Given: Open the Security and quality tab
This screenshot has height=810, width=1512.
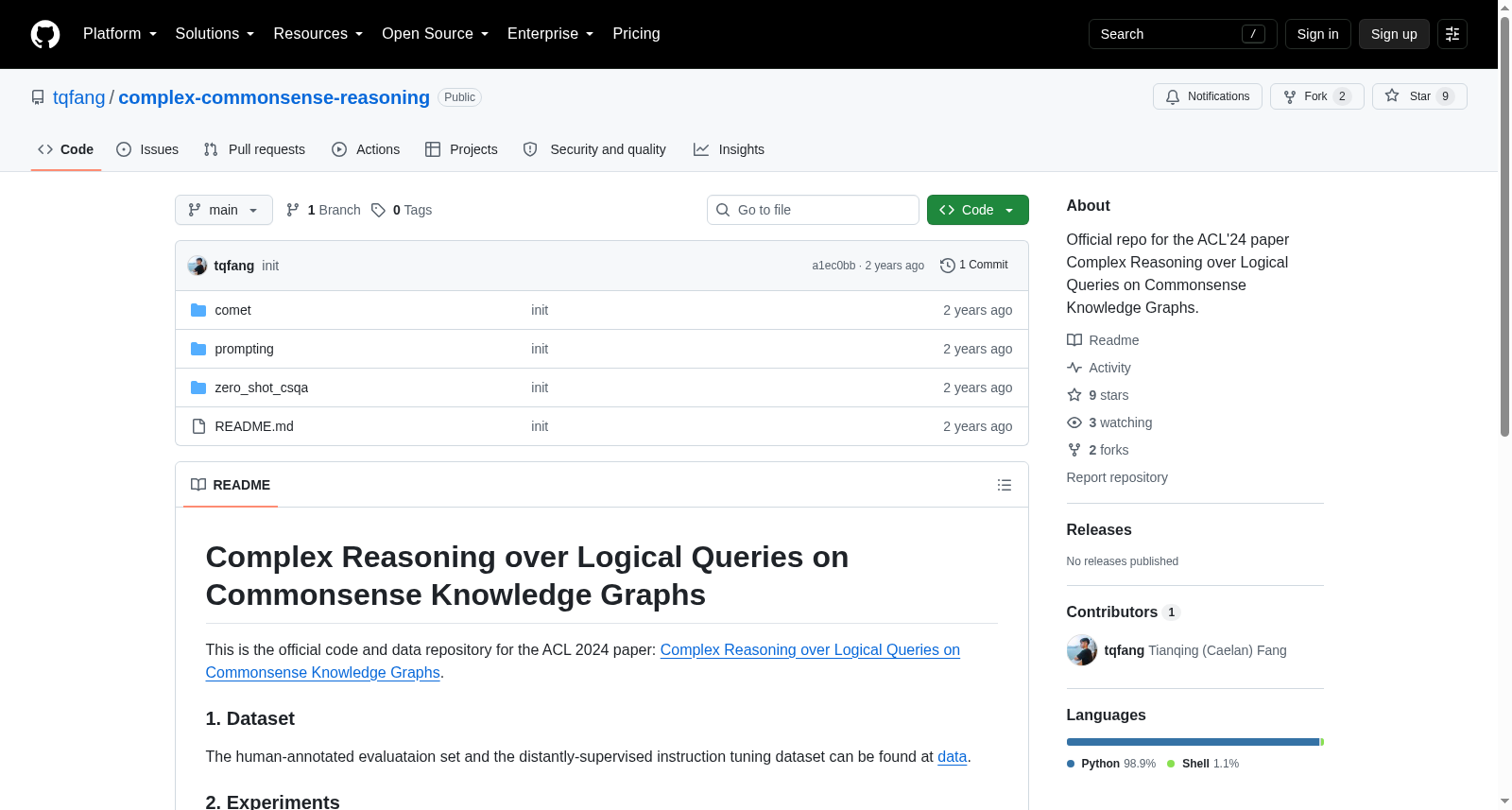Looking at the screenshot, I should point(594,149).
